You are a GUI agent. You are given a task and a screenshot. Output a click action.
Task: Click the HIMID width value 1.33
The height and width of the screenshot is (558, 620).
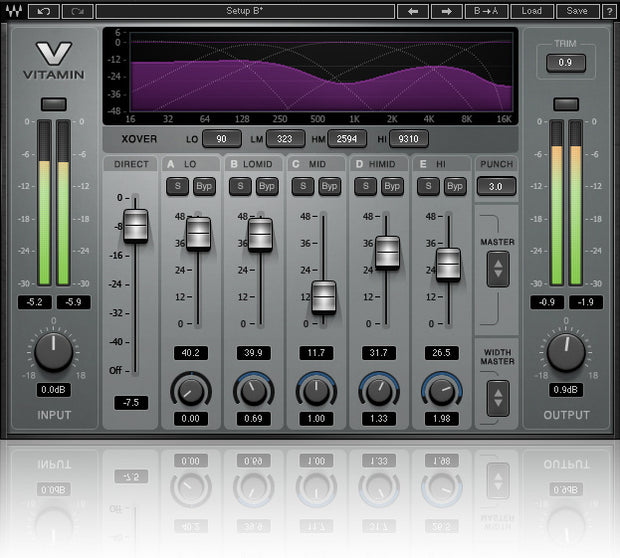(379, 418)
